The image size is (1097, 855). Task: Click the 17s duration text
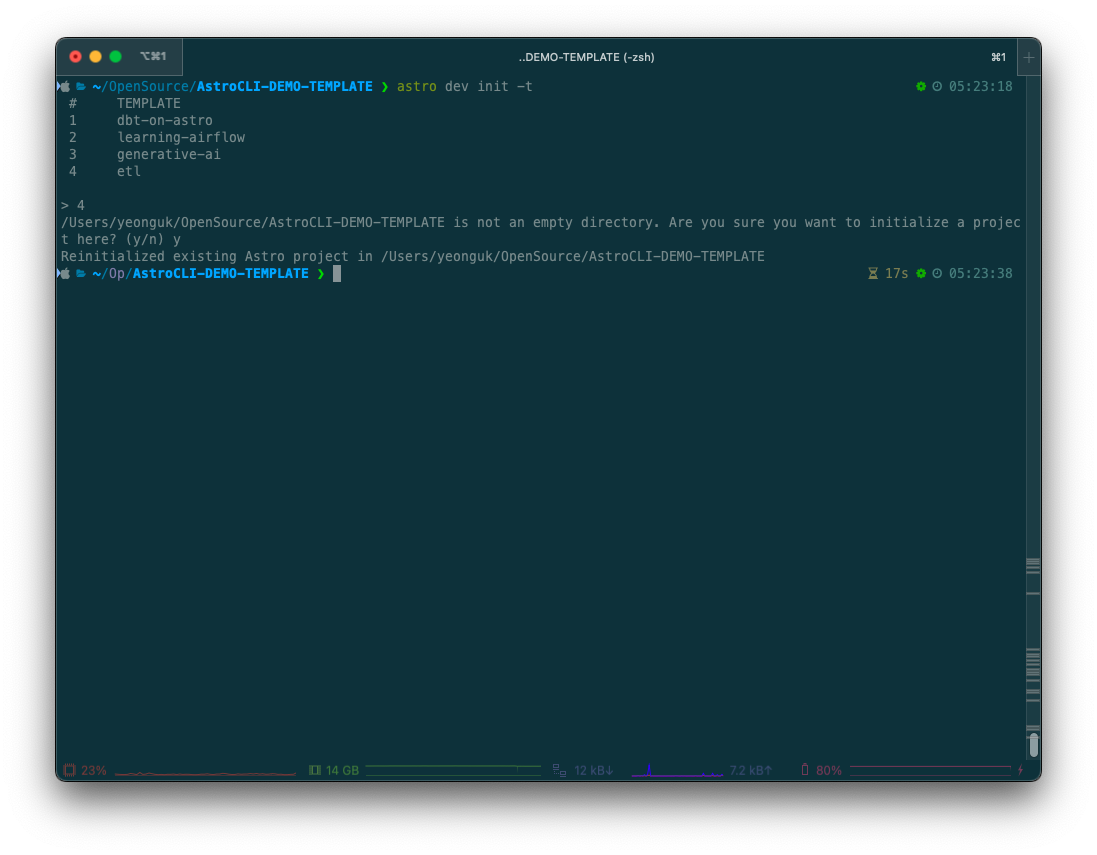pyautogui.click(x=896, y=274)
